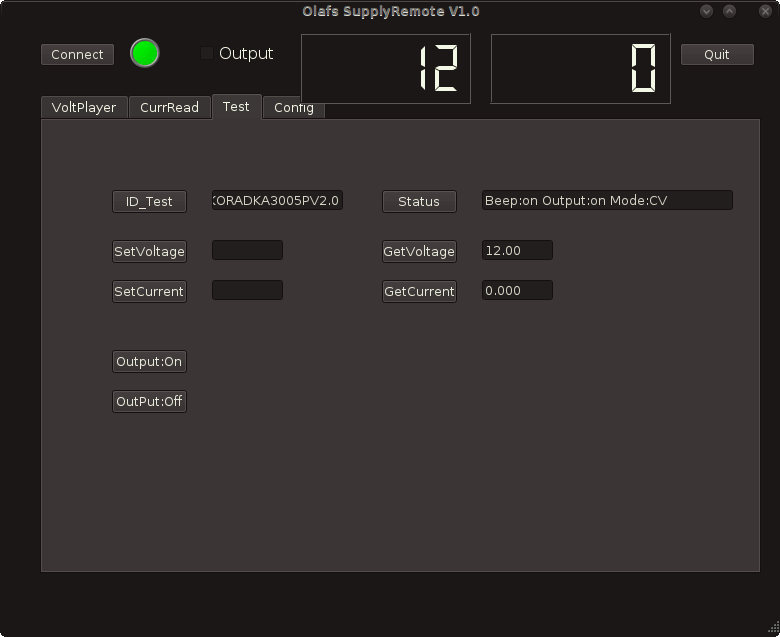The image size is (780, 637).
Task: Quit the application
Action: pyautogui.click(x=717, y=54)
